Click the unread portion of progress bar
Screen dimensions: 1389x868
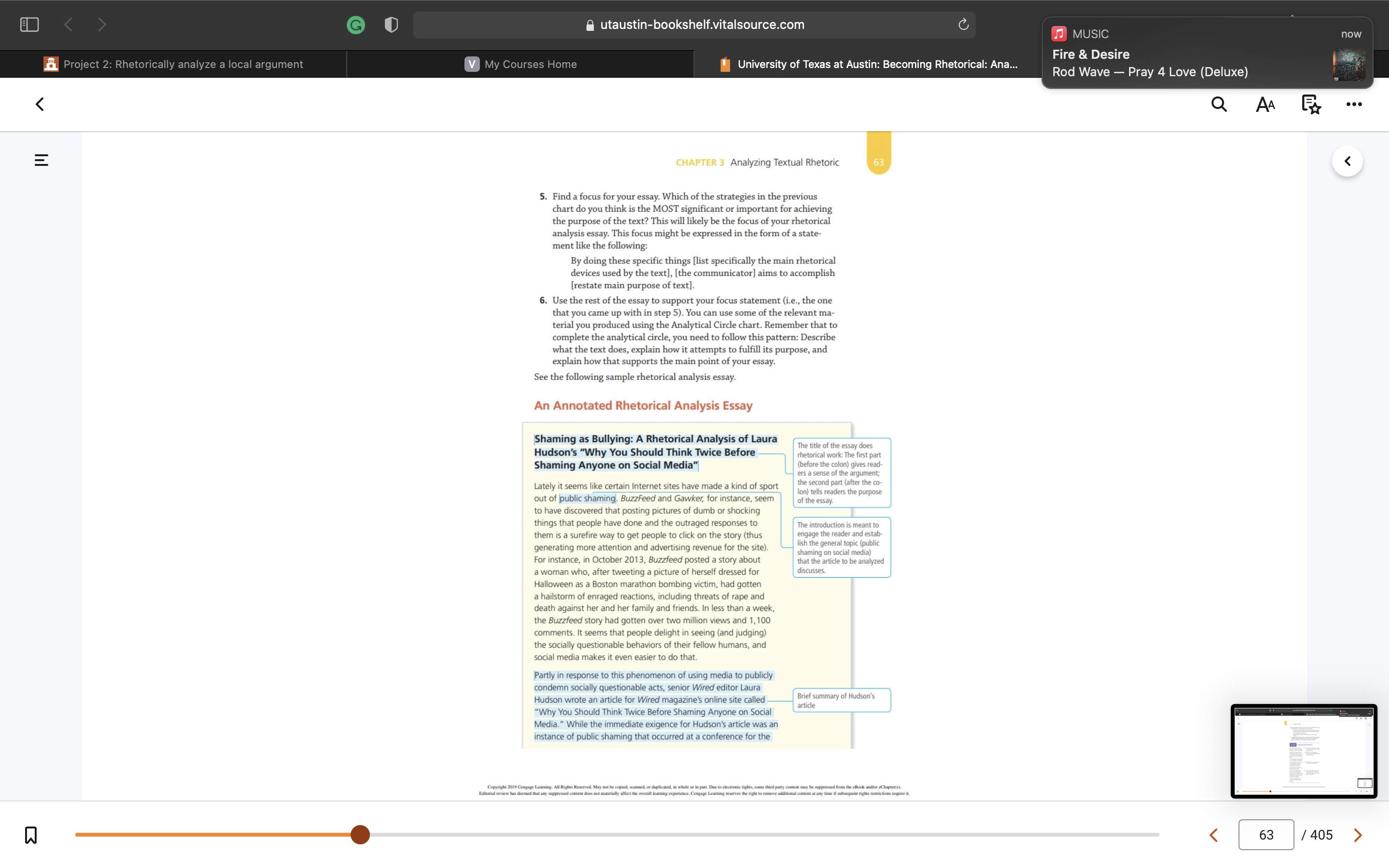764,835
